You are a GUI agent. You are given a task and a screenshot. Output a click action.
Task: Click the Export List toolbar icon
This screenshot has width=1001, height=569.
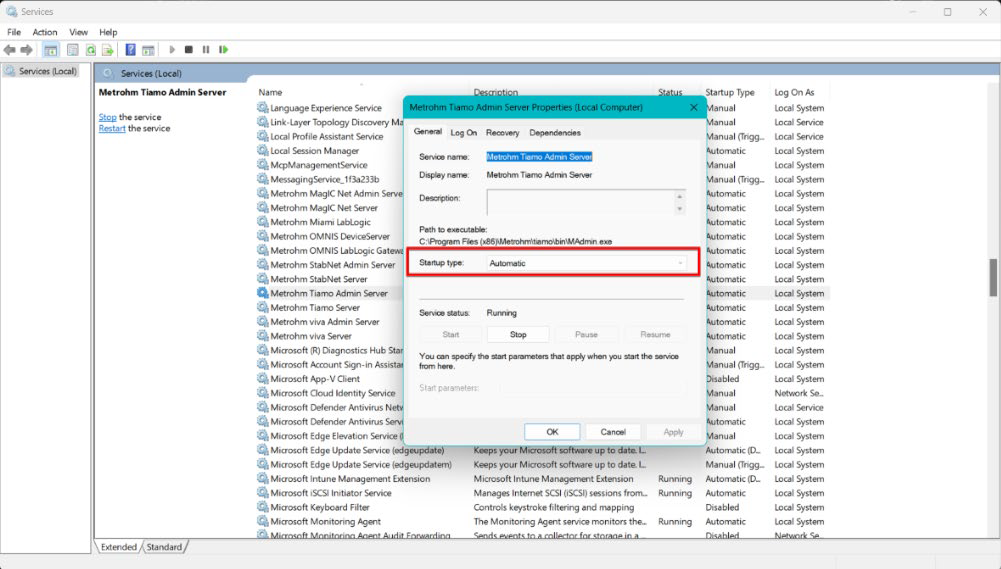point(108,50)
